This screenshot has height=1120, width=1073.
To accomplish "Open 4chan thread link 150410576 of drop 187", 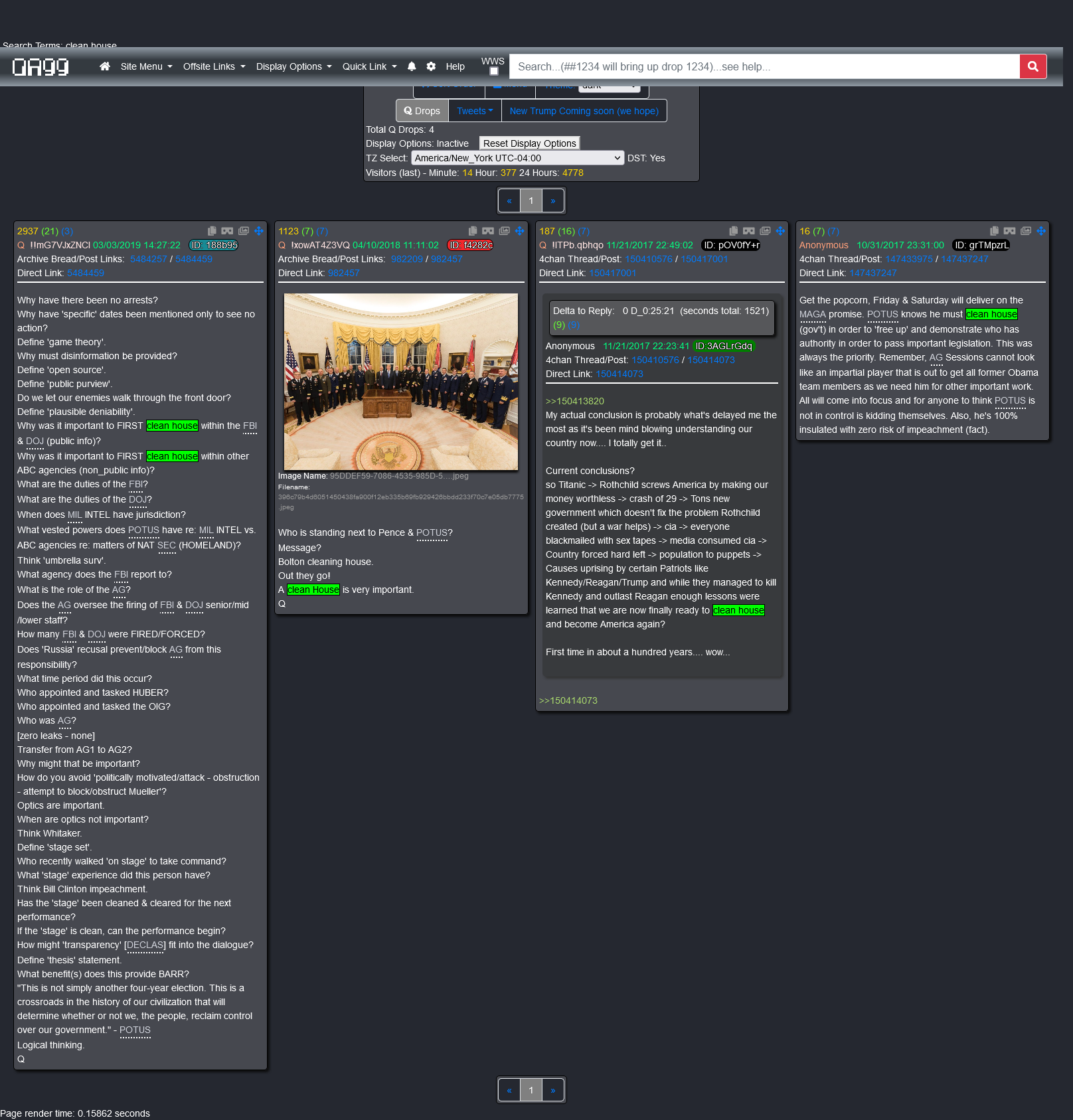I will coord(649,259).
